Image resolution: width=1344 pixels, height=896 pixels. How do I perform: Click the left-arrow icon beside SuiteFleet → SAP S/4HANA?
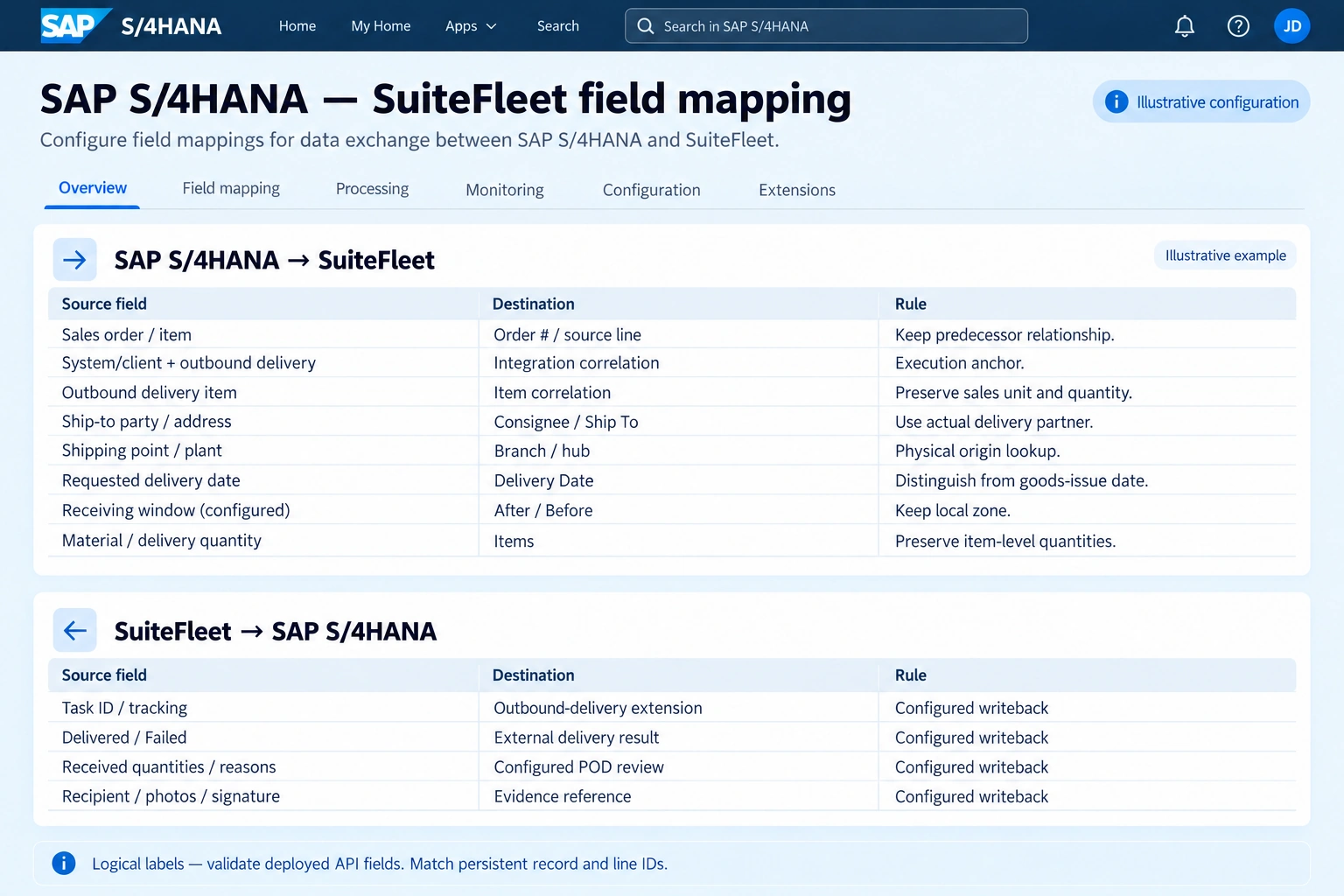75,631
